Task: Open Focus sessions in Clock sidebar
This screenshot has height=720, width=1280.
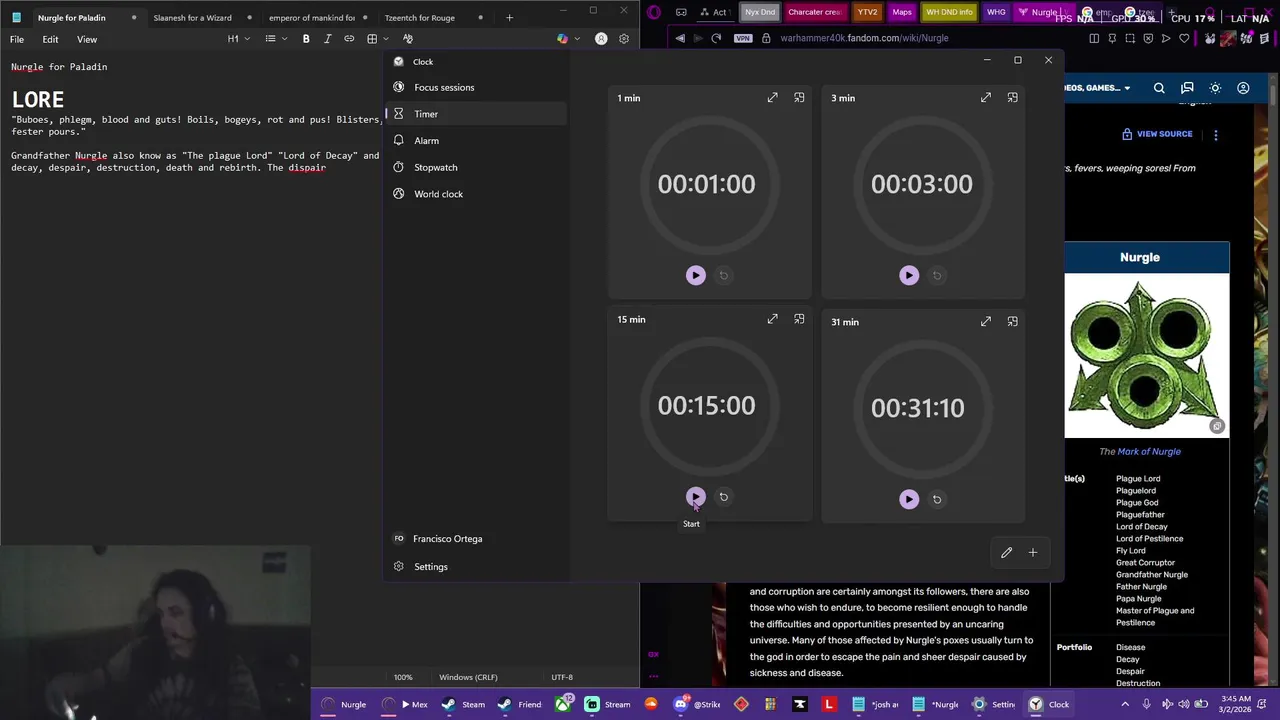Action: point(478,87)
